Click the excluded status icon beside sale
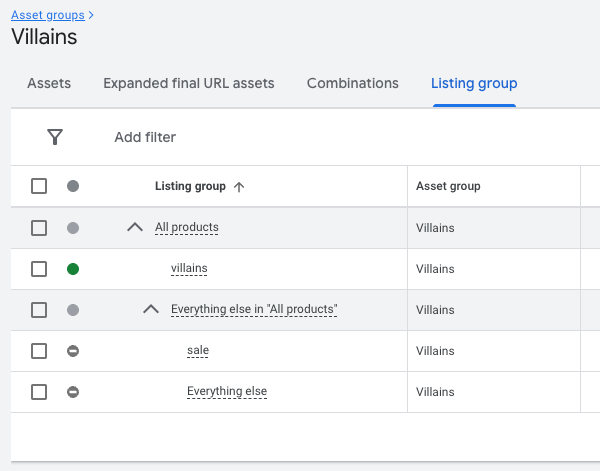This screenshot has height=471, width=600. click(73, 351)
